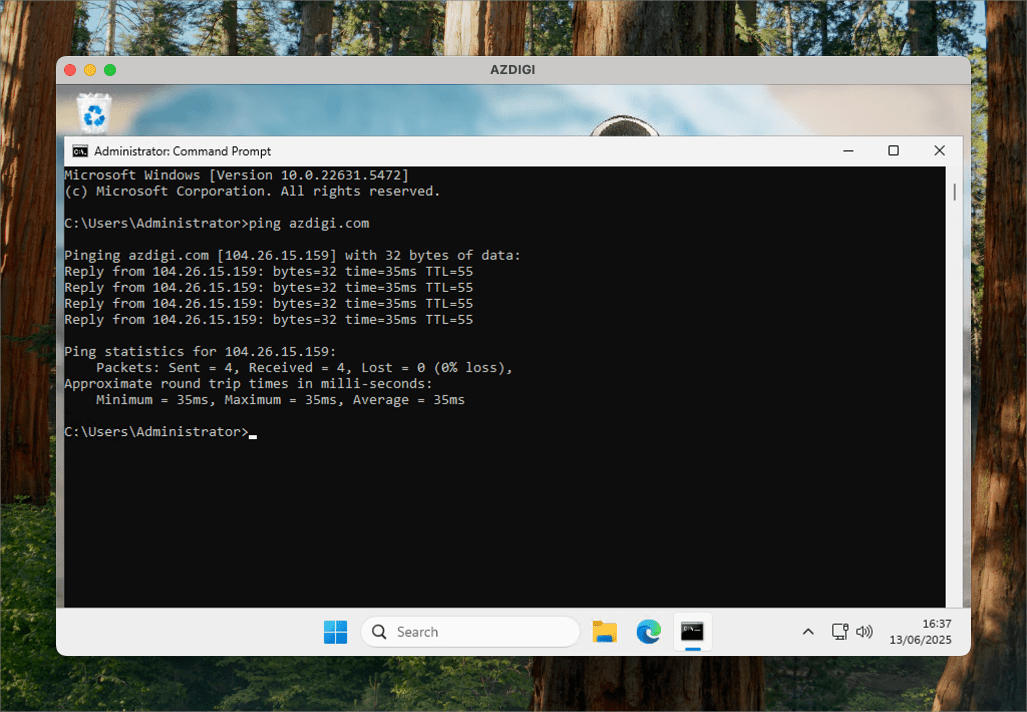Image resolution: width=1027 pixels, height=712 pixels.
Task: Click 'Approximate round trip times' line
Action: pyautogui.click(x=248, y=384)
